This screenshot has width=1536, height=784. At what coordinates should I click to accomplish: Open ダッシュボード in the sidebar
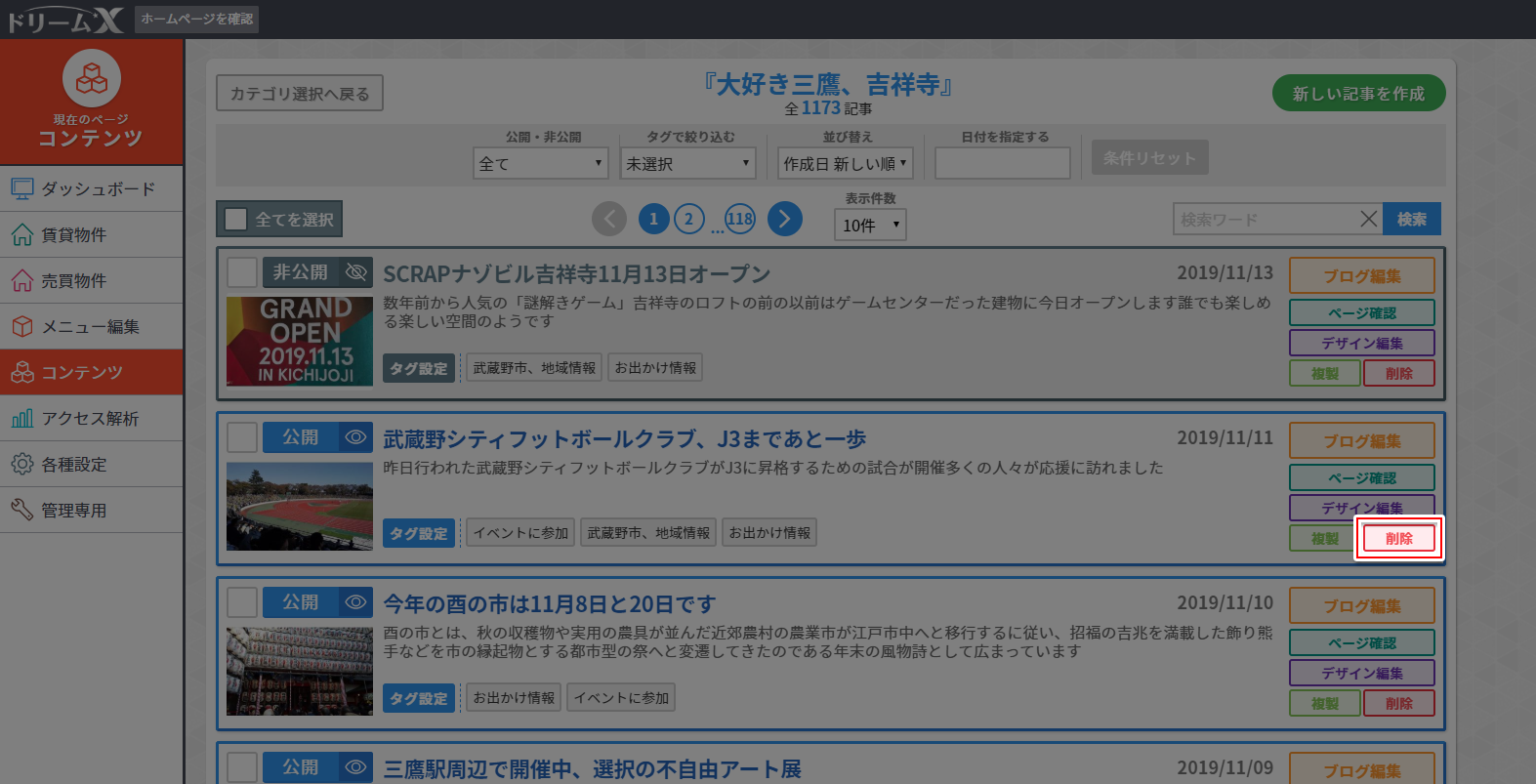pyautogui.click(x=92, y=188)
